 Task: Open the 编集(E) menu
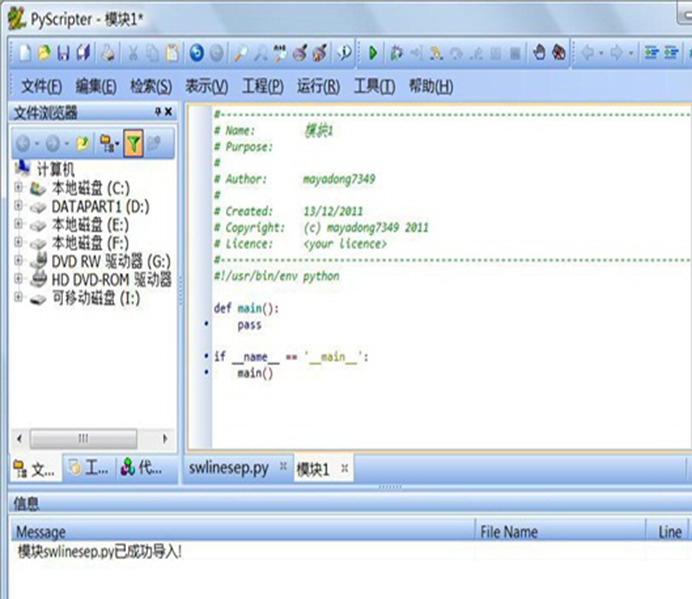(96, 86)
